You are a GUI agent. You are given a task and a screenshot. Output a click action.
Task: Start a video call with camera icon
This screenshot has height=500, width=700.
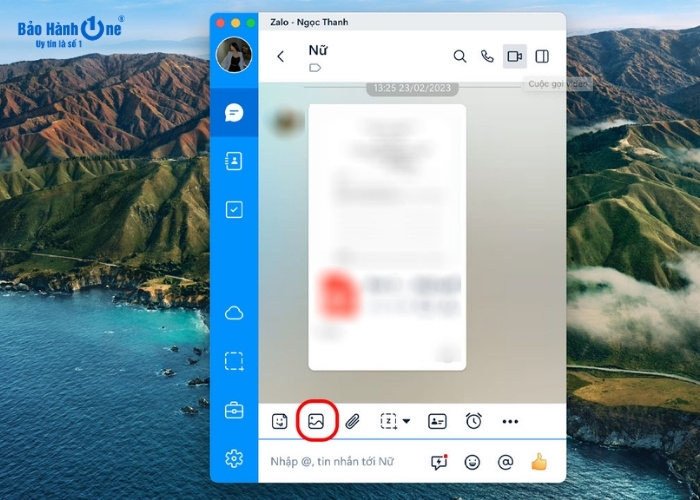(x=515, y=56)
